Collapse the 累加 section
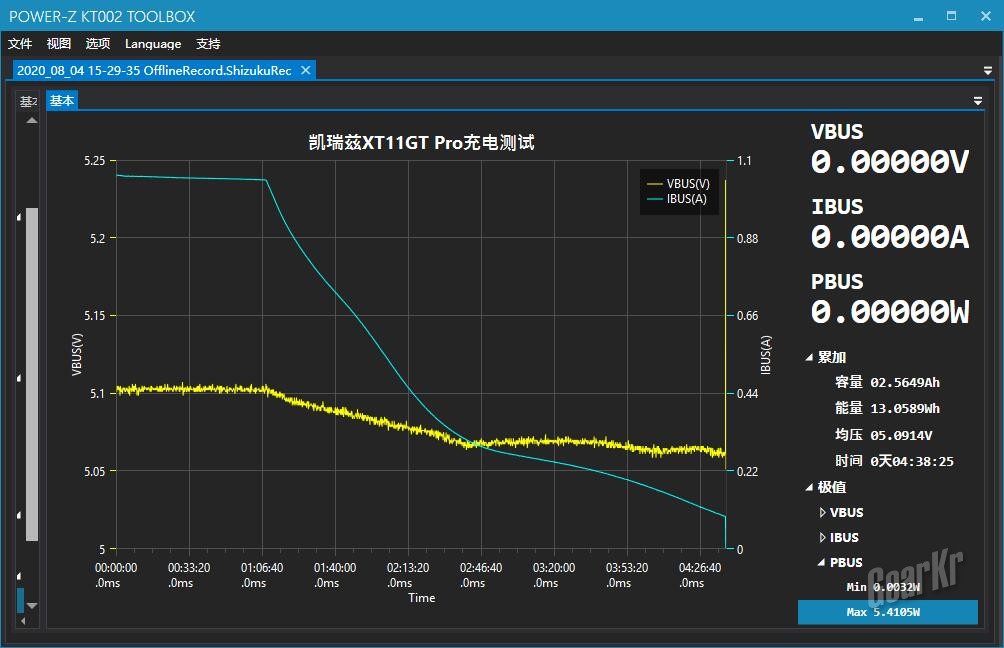This screenshot has height=648, width=1004. [809, 358]
